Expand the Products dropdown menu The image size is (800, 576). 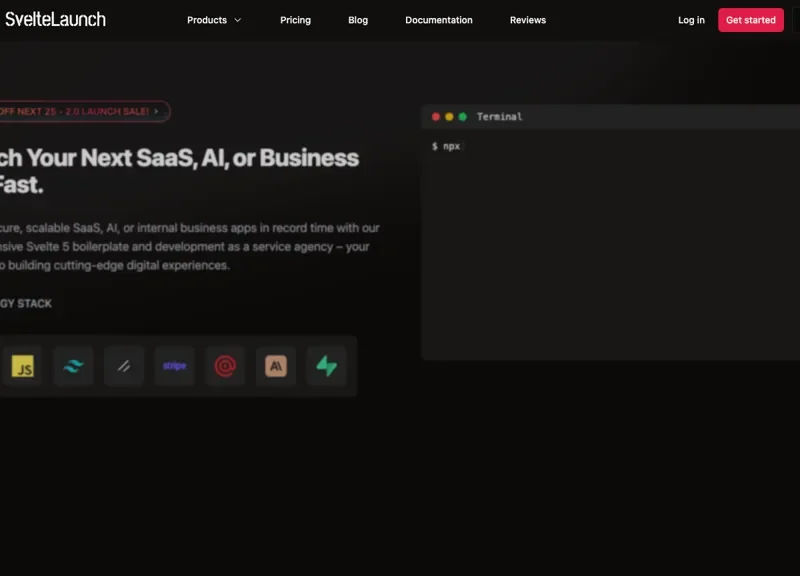pyautogui.click(x=213, y=19)
